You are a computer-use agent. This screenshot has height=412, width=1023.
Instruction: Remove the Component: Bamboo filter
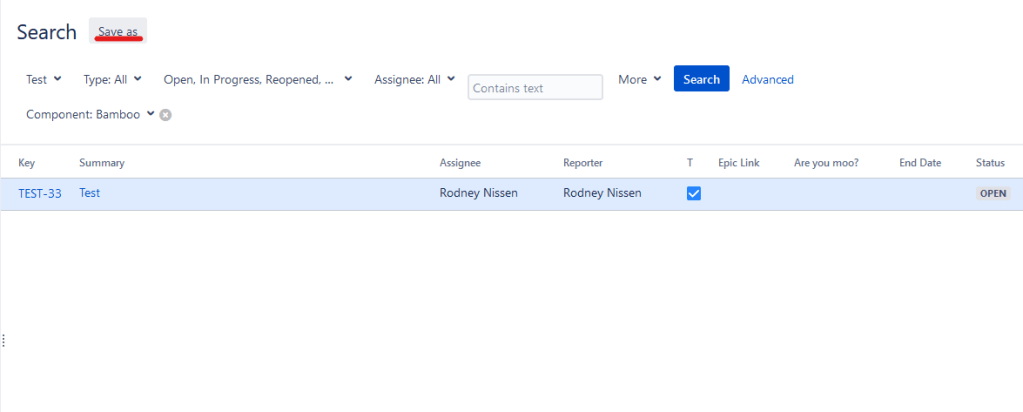point(166,115)
